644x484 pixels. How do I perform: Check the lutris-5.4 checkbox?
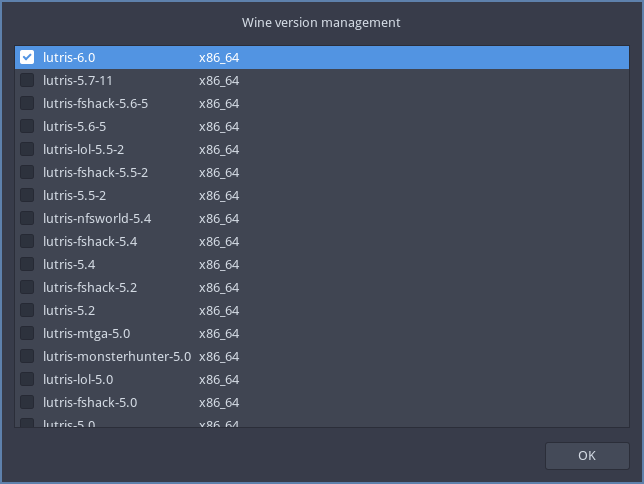(27, 264)
